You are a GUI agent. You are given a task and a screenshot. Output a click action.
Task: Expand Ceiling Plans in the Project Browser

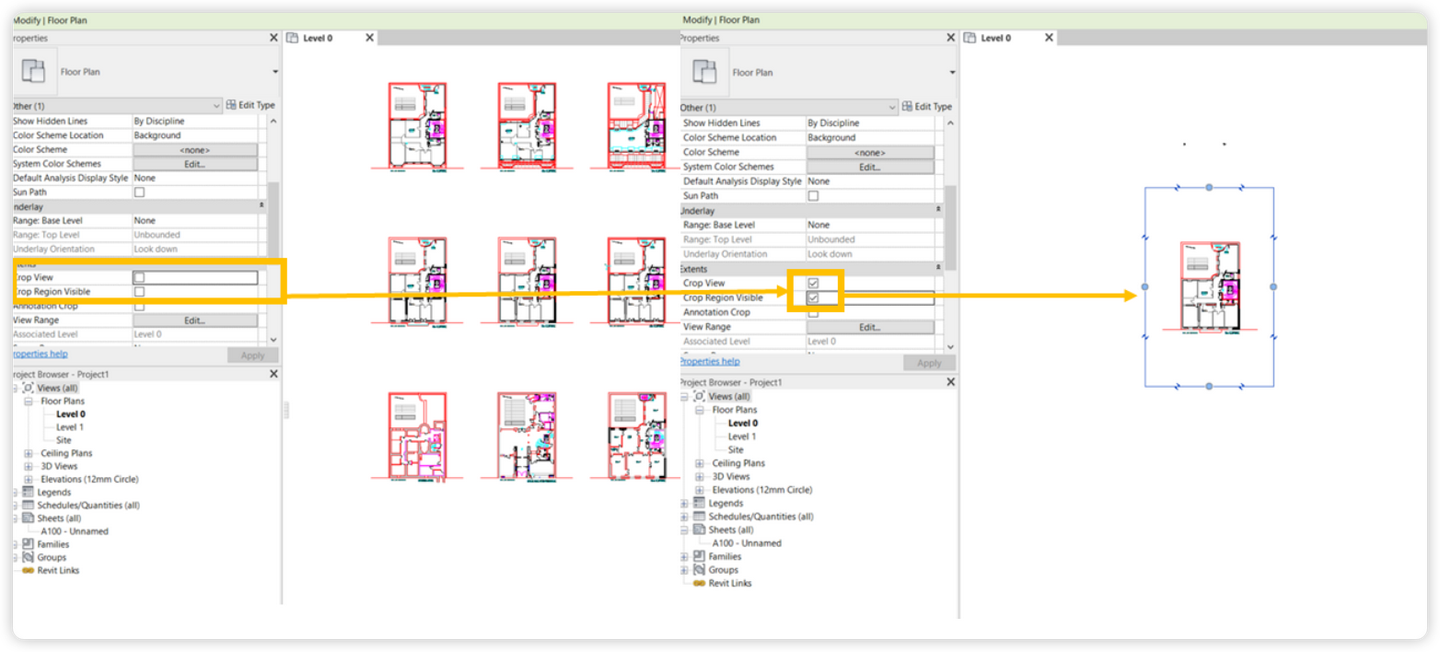[29, 453]
